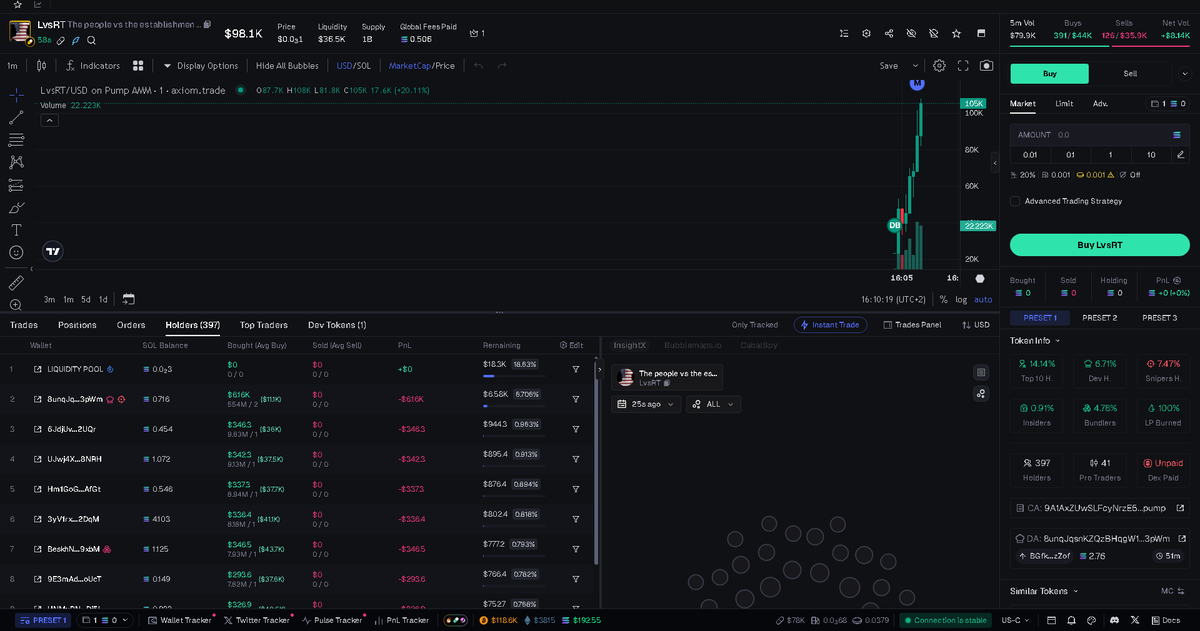This screenshot has height=631, width=1200.
Task: Open the ALL filter dropdown
Action: click(x=714, y=404)
